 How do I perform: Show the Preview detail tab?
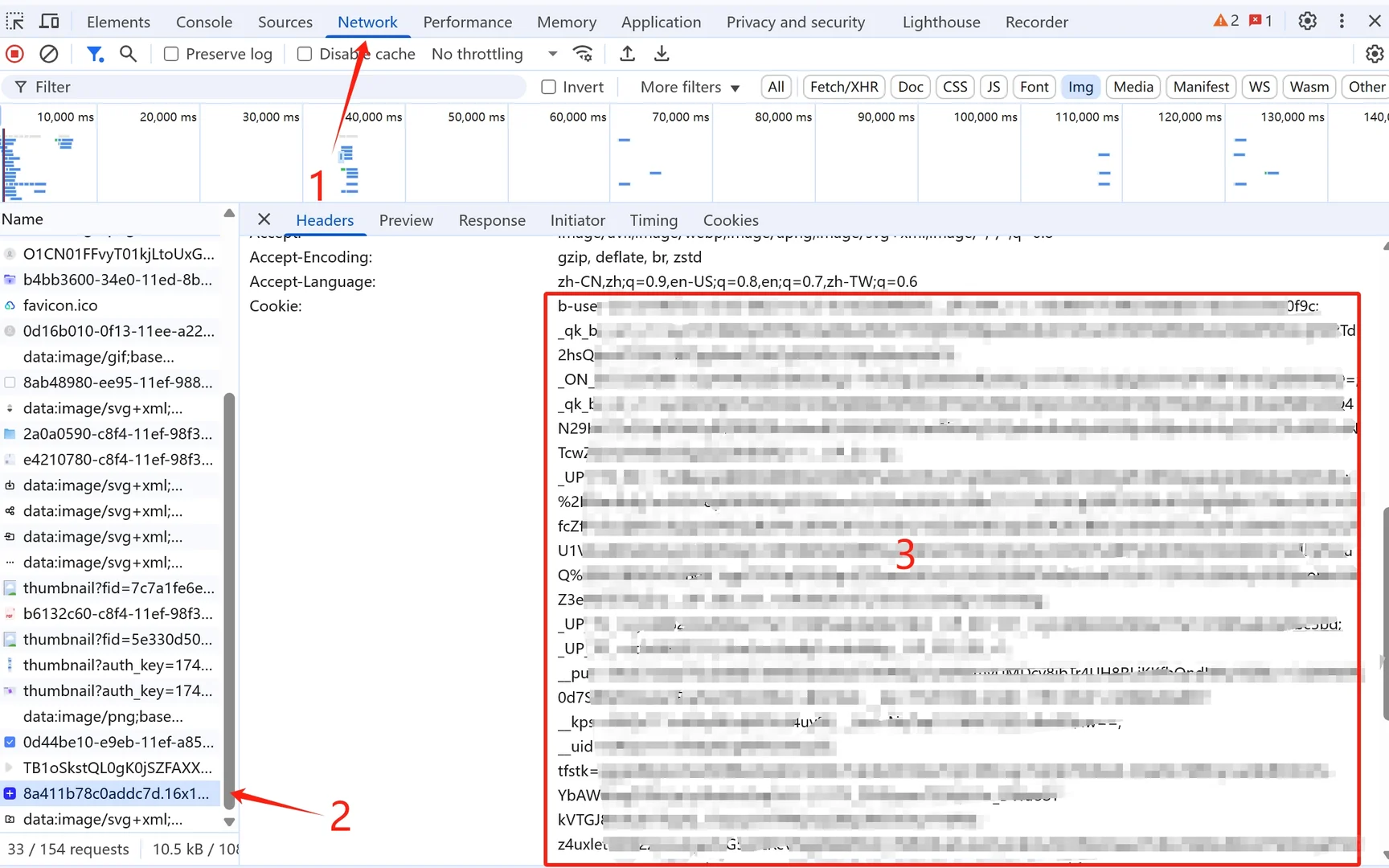tap(406, 220)
